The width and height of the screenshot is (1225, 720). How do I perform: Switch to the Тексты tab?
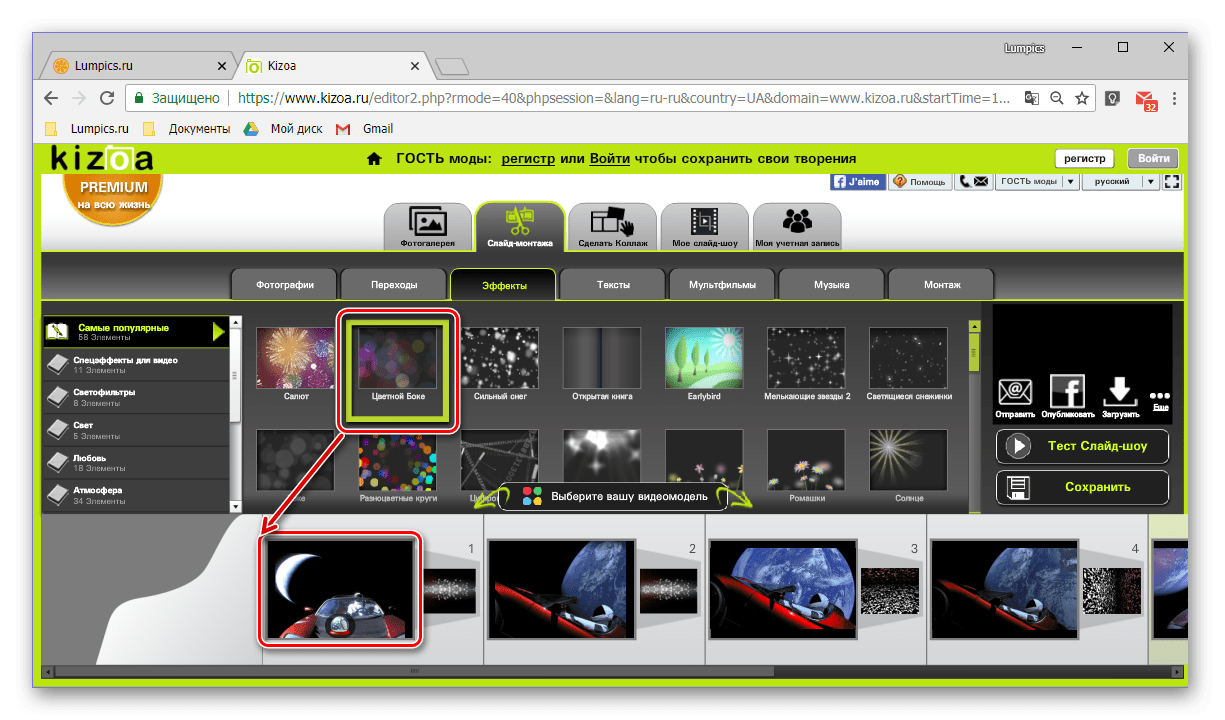click(x=613, y=284)
